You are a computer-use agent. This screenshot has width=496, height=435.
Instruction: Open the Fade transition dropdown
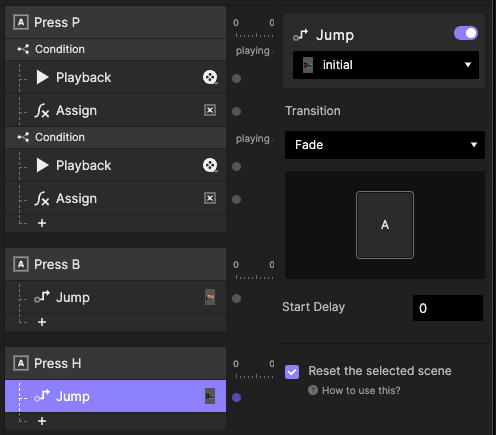(385, 145)
